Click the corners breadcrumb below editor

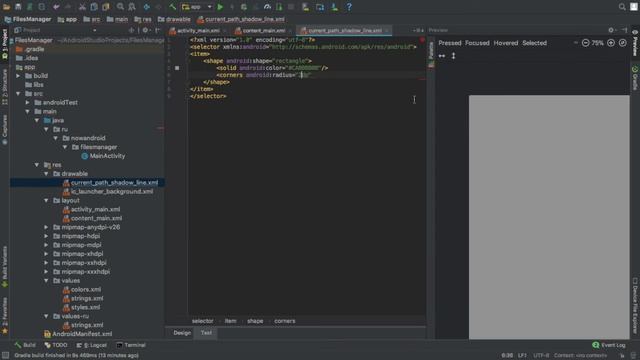click(284, 321)
